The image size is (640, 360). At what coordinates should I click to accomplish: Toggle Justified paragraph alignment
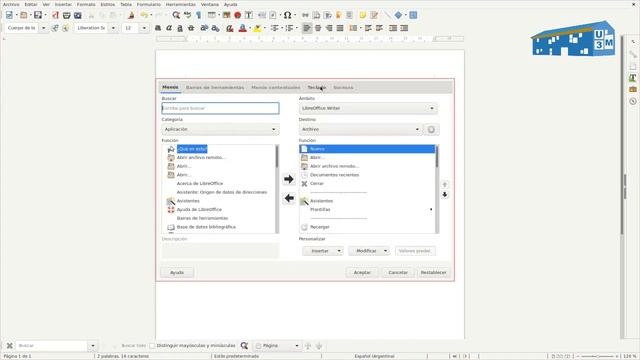pos(340,28)
